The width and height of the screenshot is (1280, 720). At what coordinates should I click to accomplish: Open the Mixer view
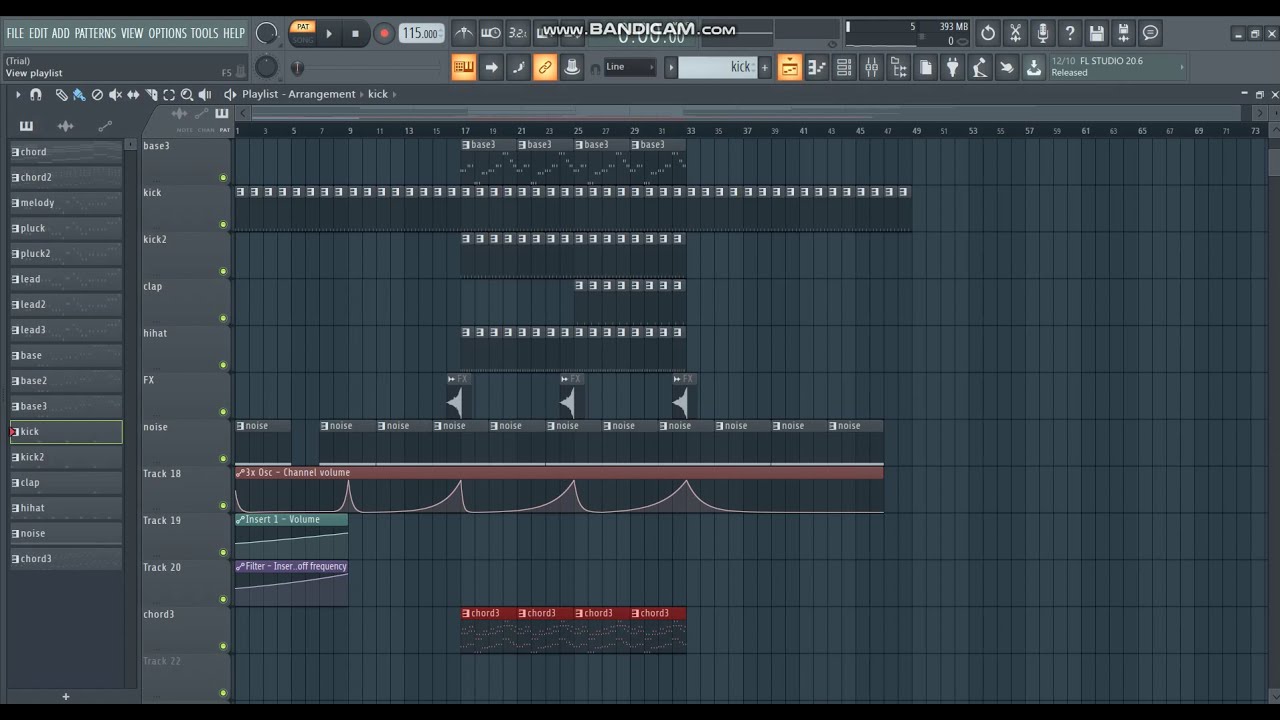point(871,67)
